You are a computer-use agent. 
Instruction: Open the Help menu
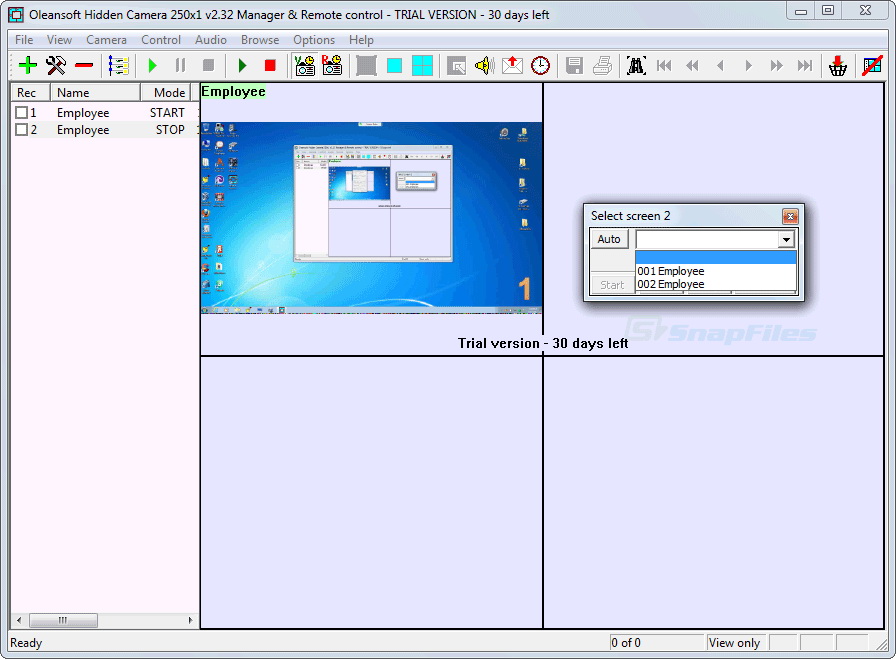tap(361, 40)
